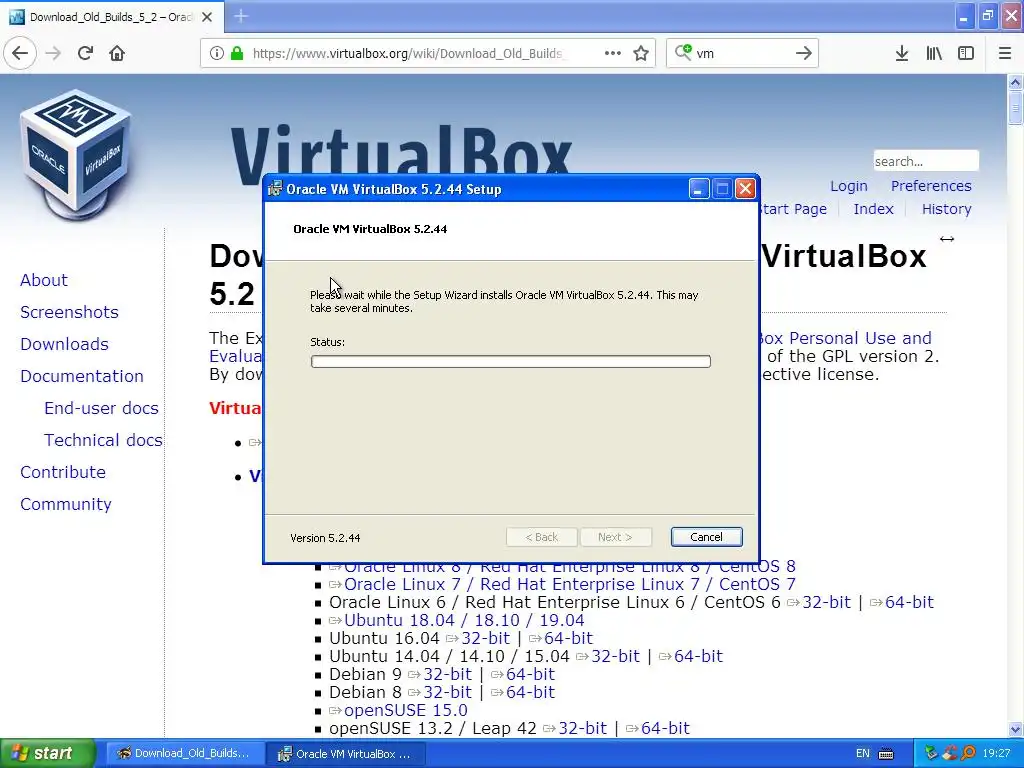The height and width of the screenshot is (768, 1024).
Task: Open Technical docs link
Action: coord(103,440)
